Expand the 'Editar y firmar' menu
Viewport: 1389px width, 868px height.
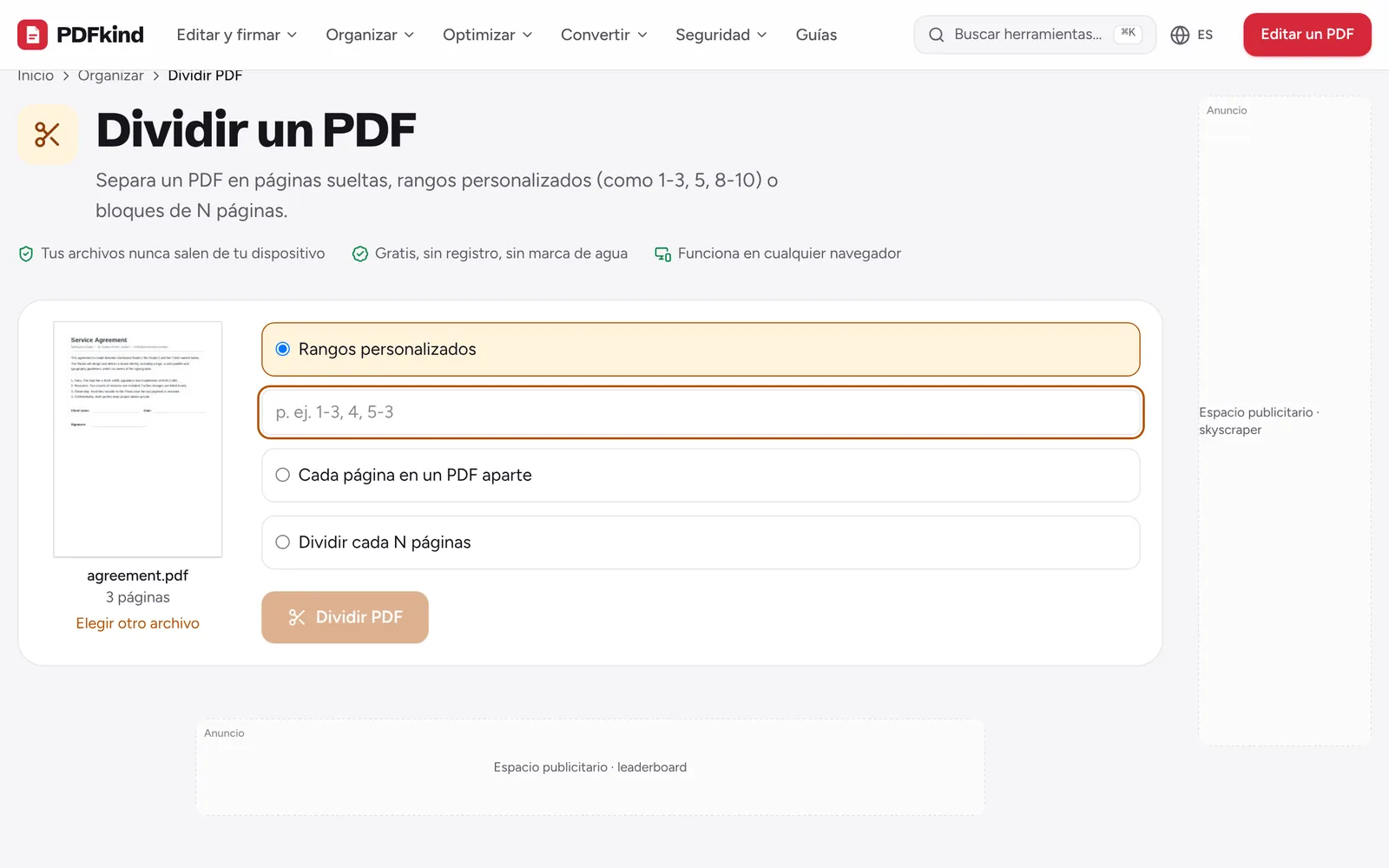[237, 35]
